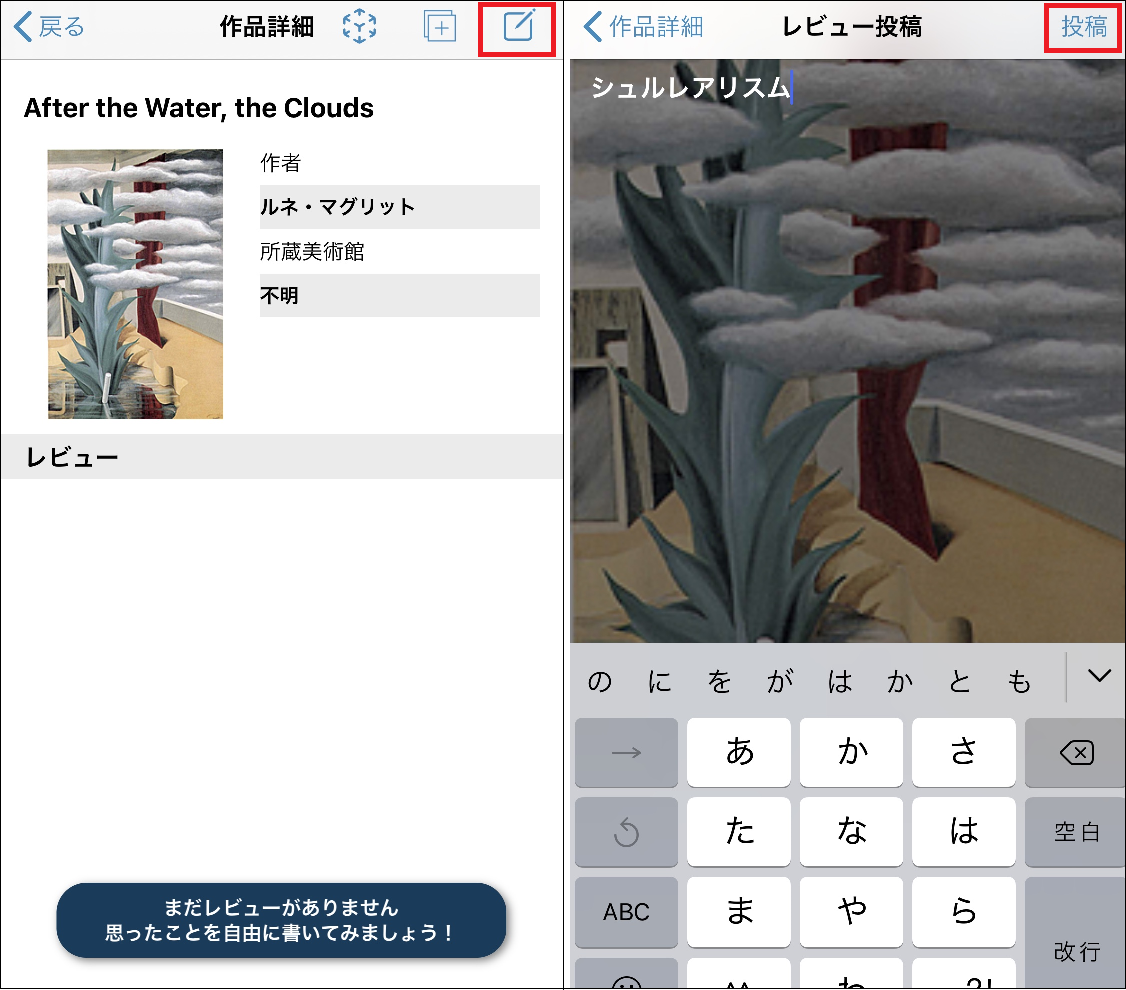Choose suggestion を in candidate bar
The height and width of the screenshot is (990, 1126).
tap(719, 682)
